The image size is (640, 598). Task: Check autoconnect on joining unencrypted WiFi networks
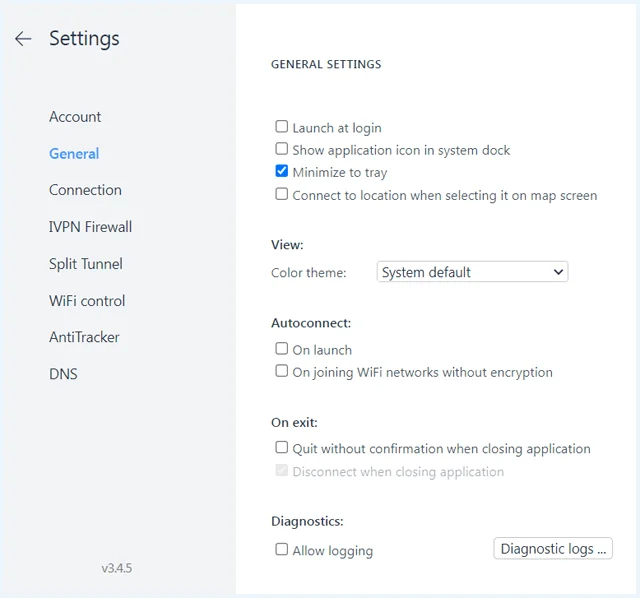[282, 371]
